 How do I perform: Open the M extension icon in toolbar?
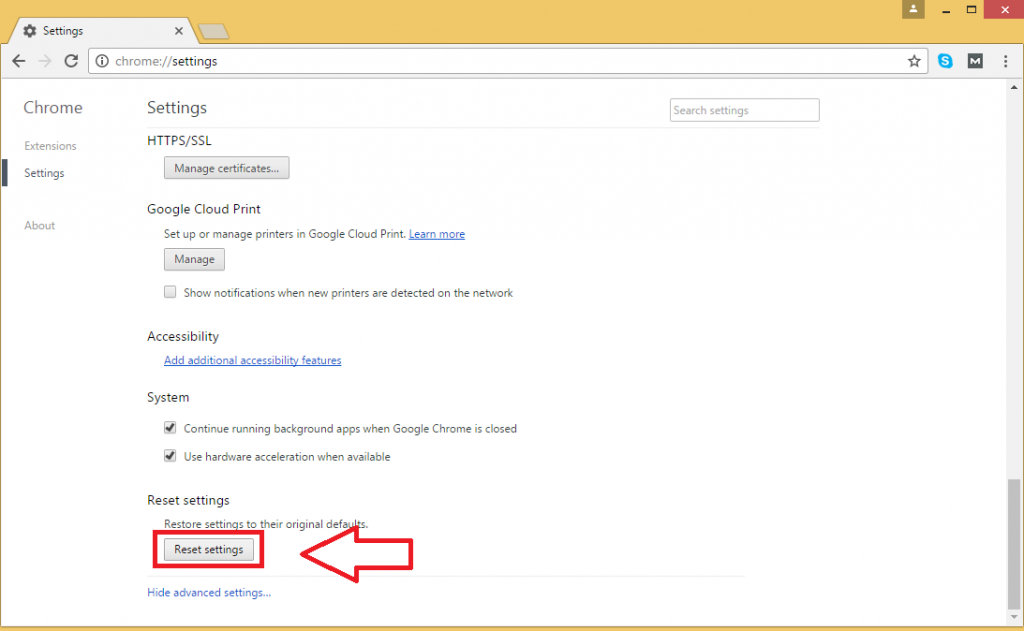pyautogui.click(x=975, y=61)
